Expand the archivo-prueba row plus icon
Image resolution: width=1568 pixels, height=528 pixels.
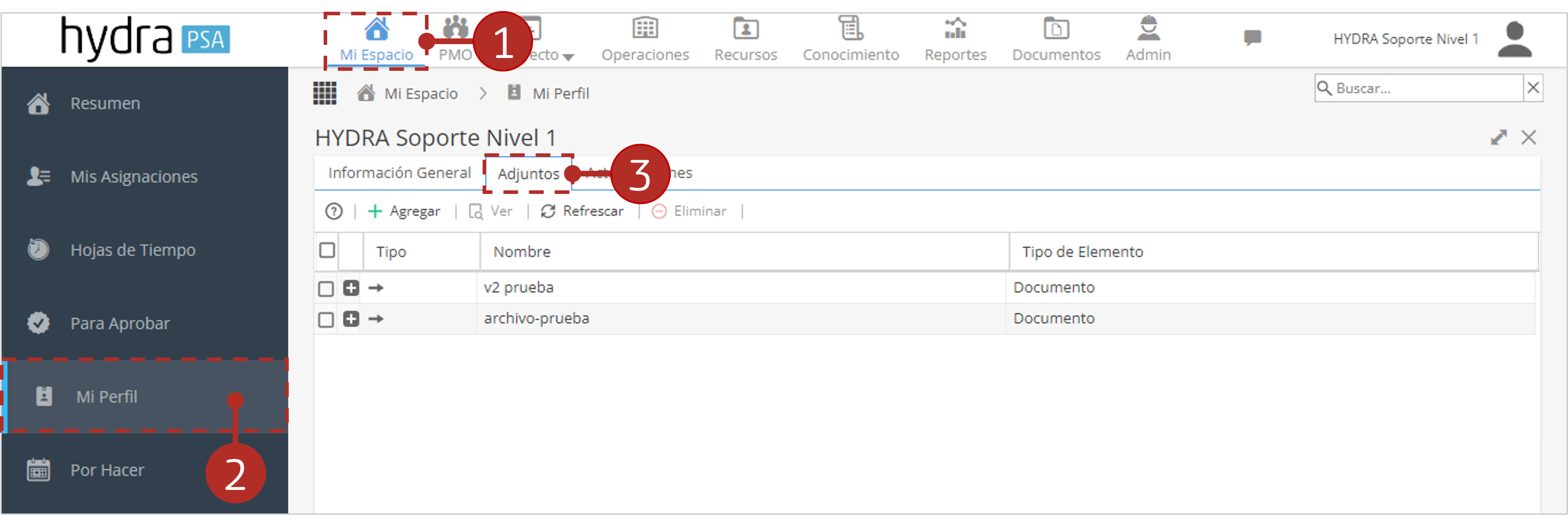click(351, 319)
